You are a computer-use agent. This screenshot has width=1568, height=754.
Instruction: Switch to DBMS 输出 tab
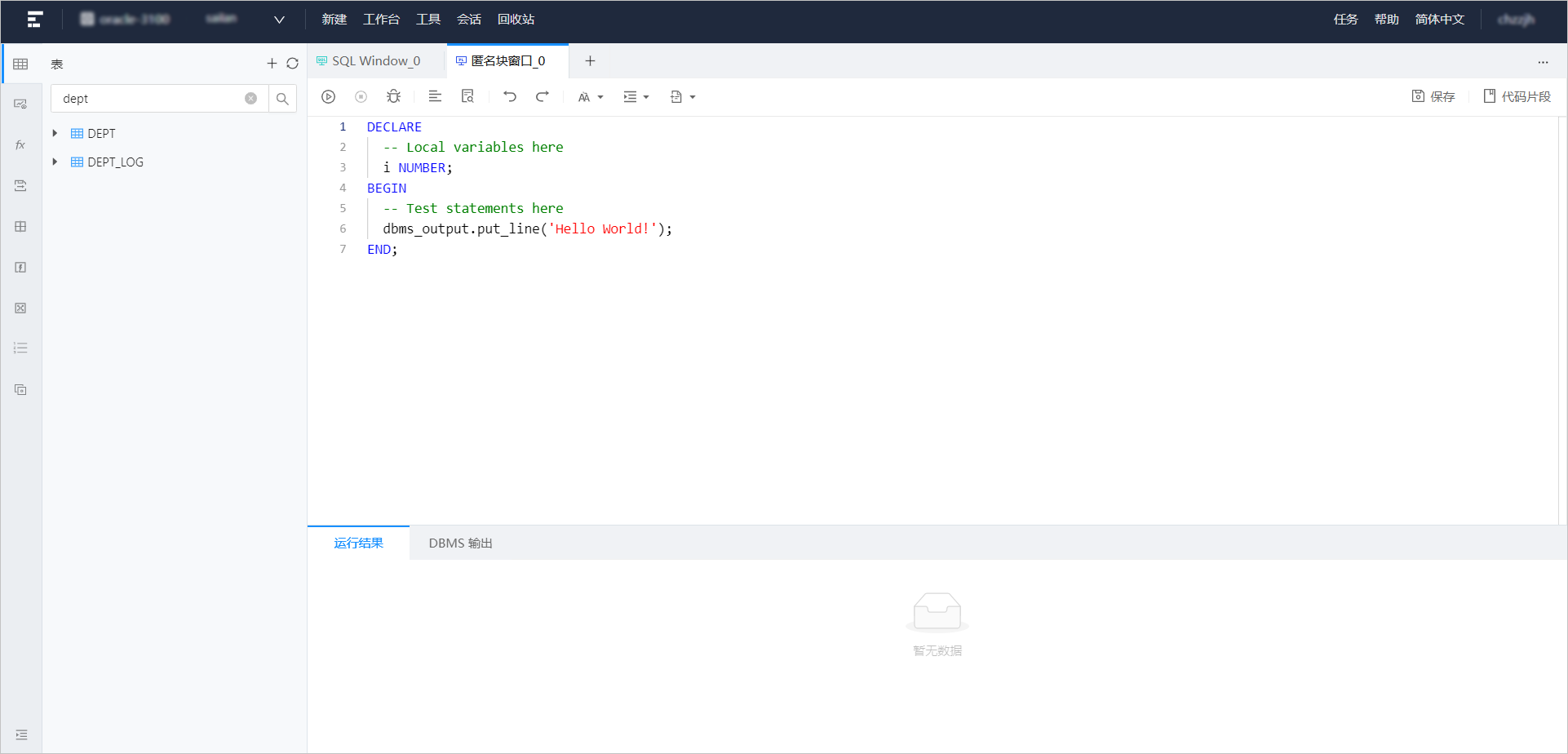point(460,543)
